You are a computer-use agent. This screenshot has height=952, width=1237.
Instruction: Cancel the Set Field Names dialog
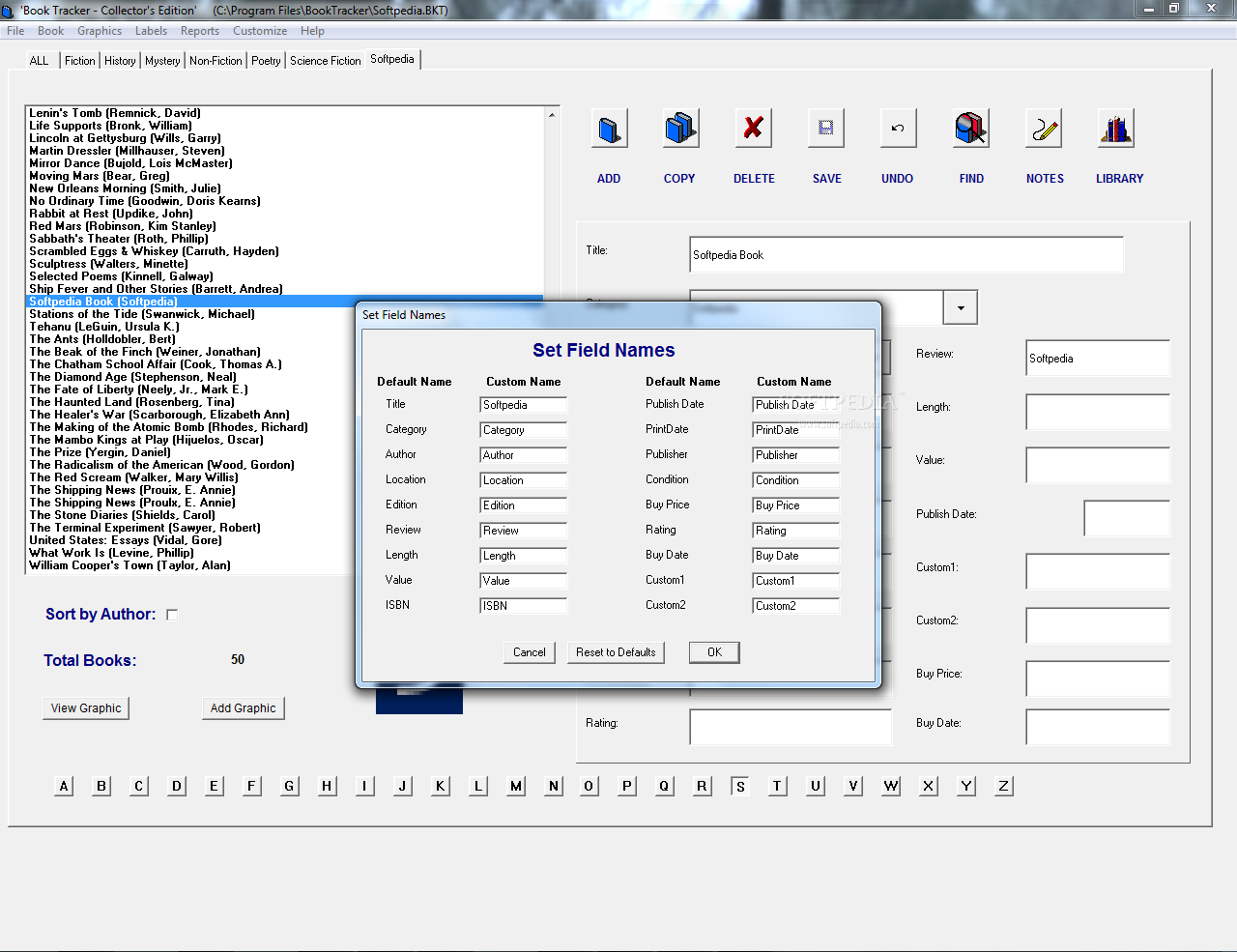point(530,651)
